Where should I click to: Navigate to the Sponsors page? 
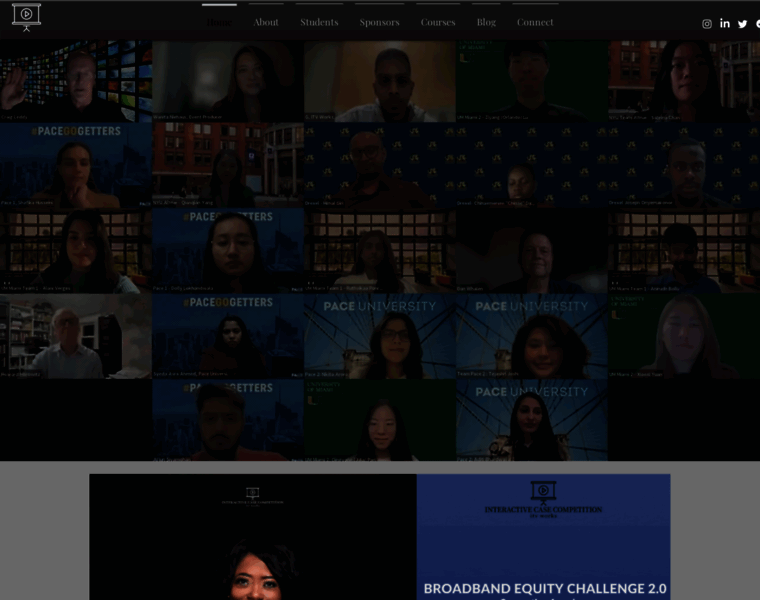(x=379, y=22)
